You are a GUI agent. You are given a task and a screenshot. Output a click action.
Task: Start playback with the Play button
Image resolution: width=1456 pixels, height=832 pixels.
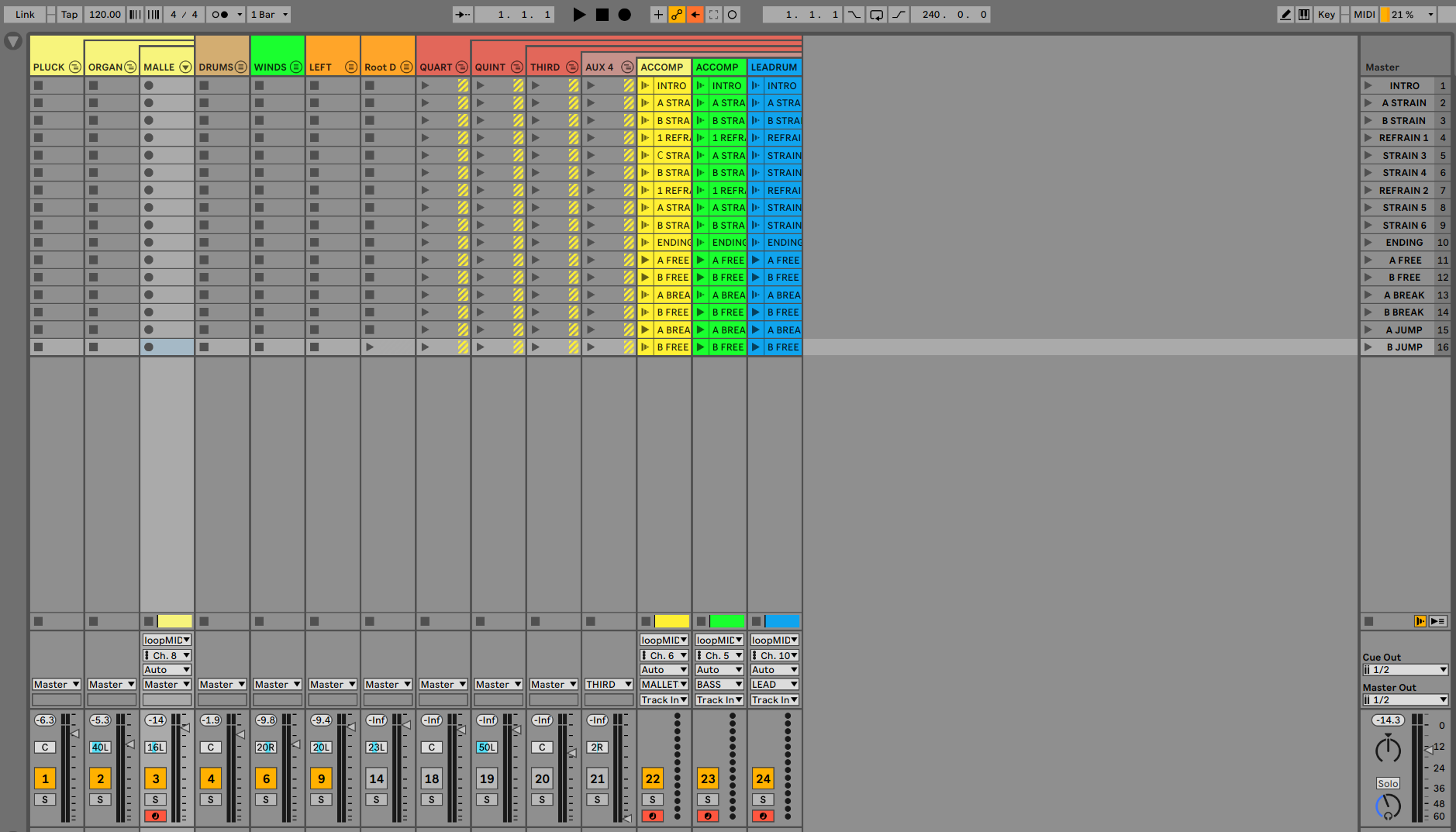click(x=579, y=15)
